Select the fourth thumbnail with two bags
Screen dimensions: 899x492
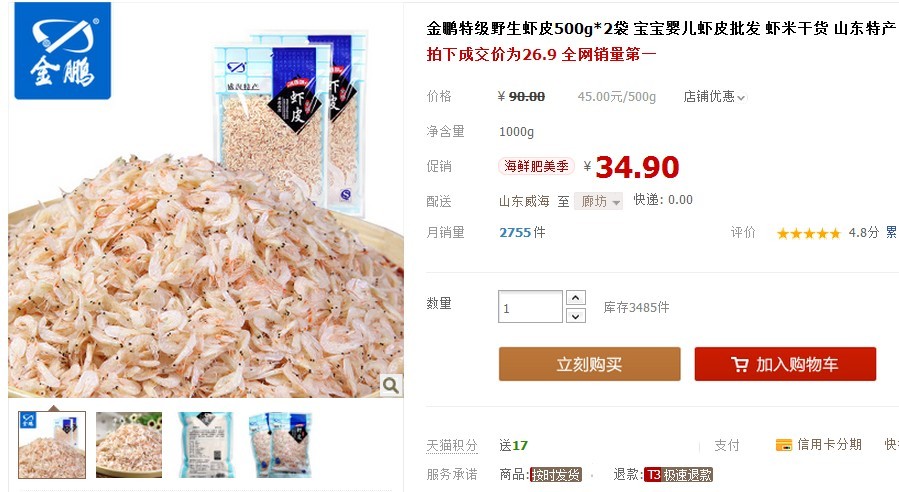(280, 445)
